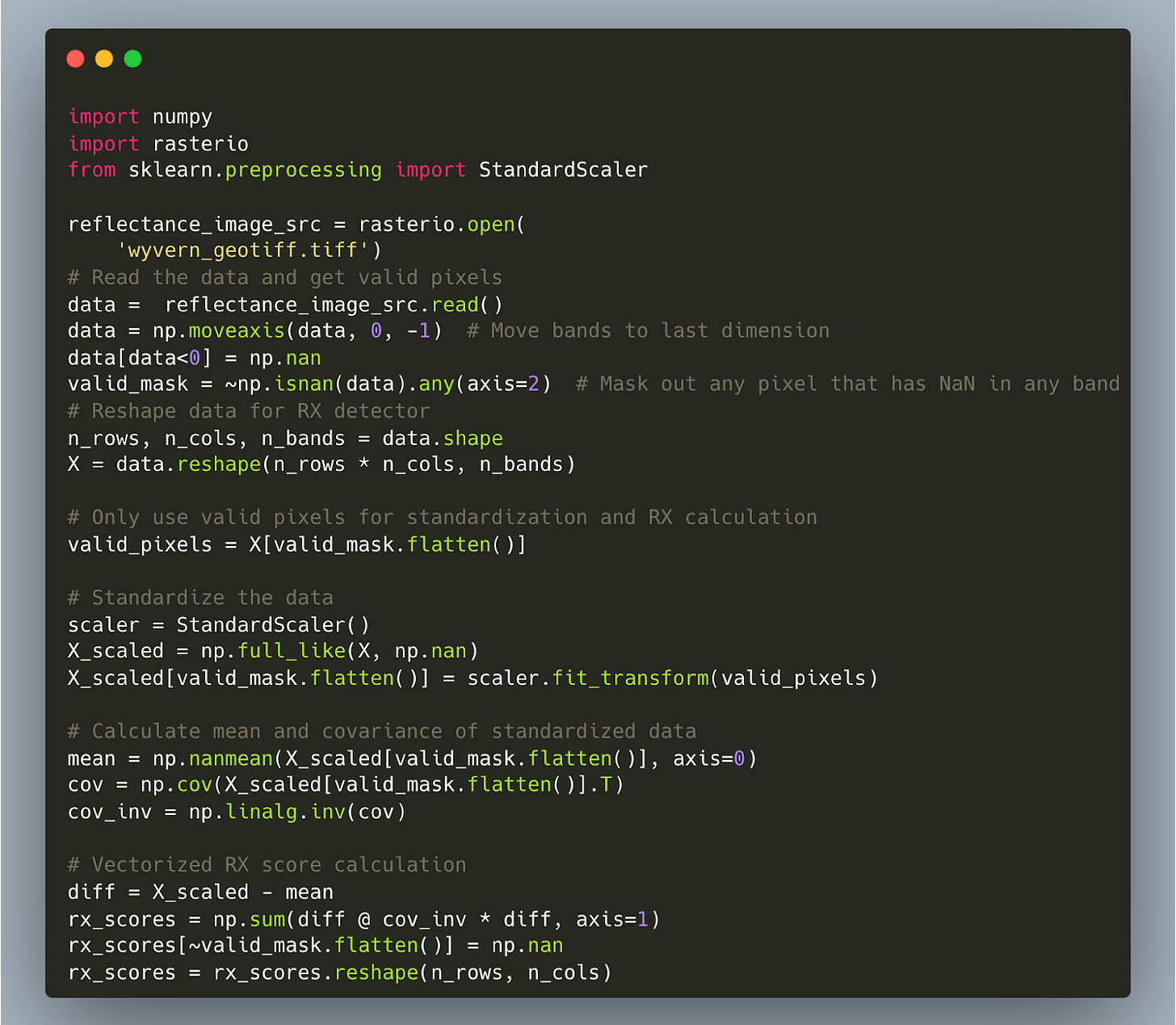The height and width of the screenshot is (1025, 1176).
Task: Click 'n_rows, n_cols, n_bands = data.shape' line
Action: click(x=285, y=439)
